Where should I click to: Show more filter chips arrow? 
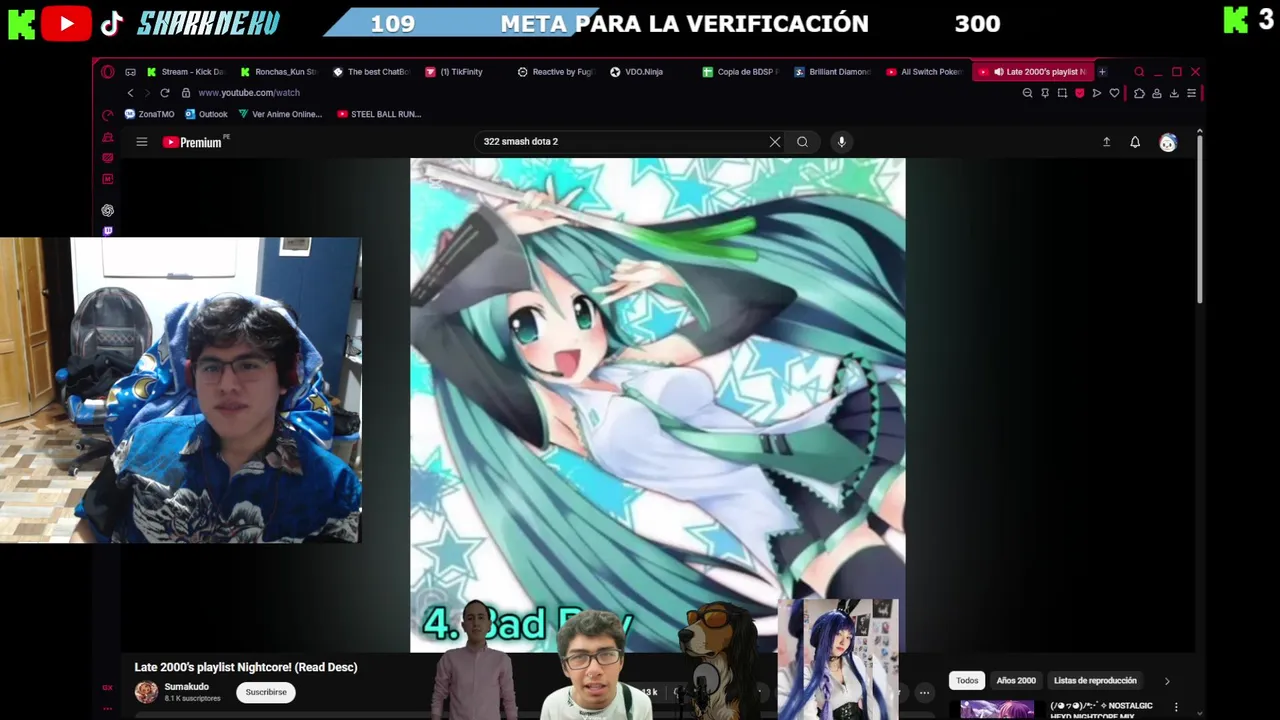(1167, 681)
